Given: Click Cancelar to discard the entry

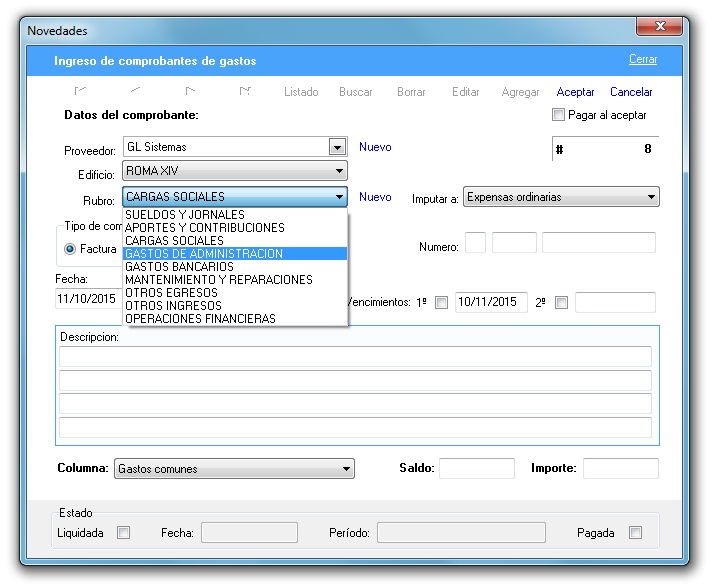Looking at the screenshot, I should click(631, 92).
